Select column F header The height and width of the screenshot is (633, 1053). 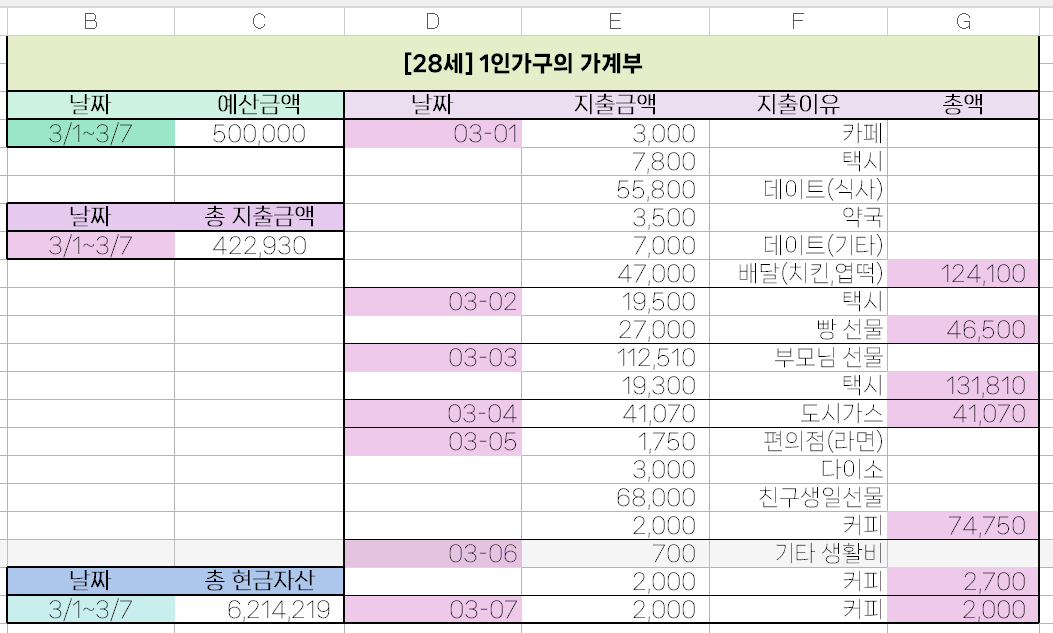pyautogui.click(x=798, y=21)
